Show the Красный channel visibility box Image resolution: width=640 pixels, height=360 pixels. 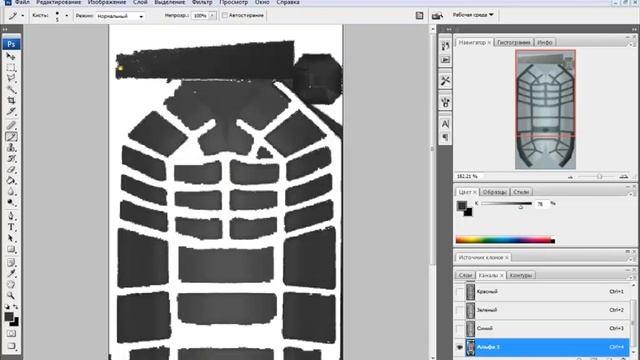460,292
